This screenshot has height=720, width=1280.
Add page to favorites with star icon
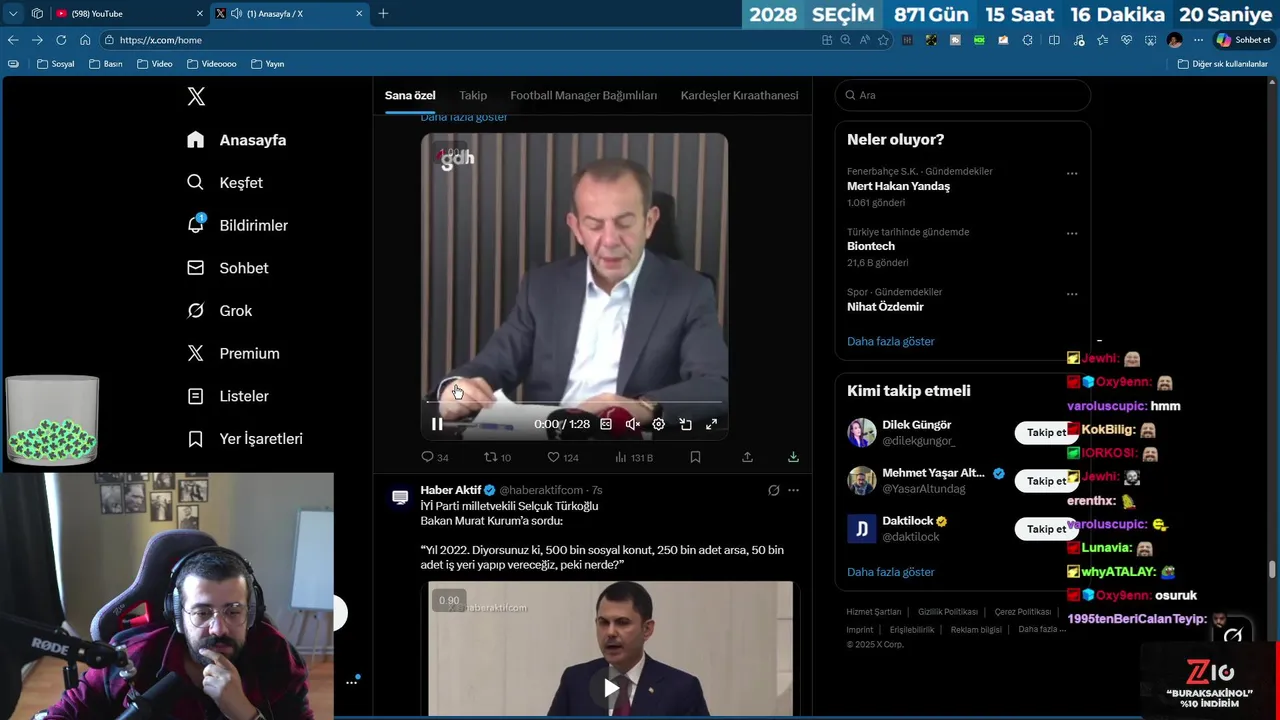tap(883, 40)
